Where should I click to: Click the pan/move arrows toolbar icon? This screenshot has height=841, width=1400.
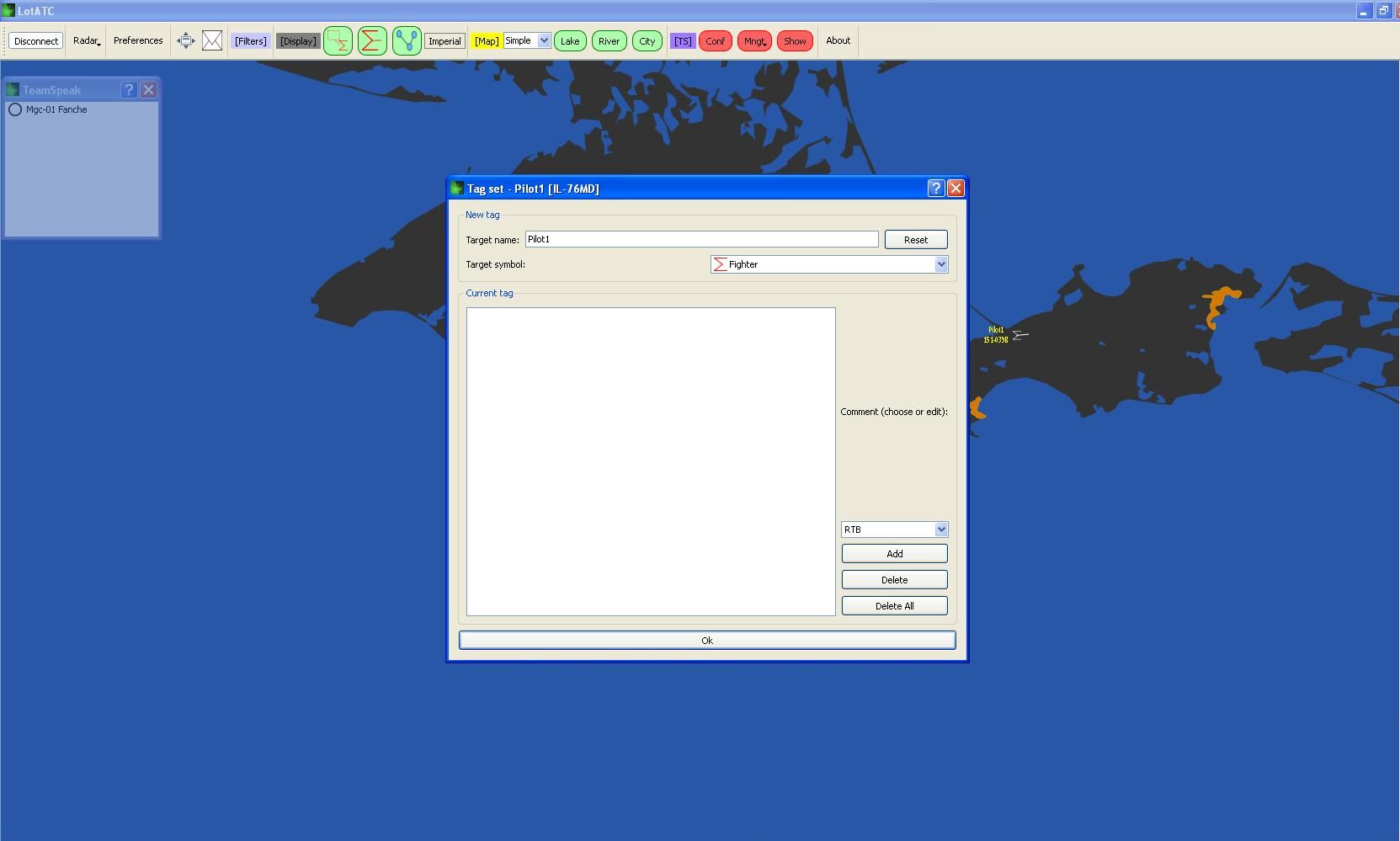pos(186,40)
